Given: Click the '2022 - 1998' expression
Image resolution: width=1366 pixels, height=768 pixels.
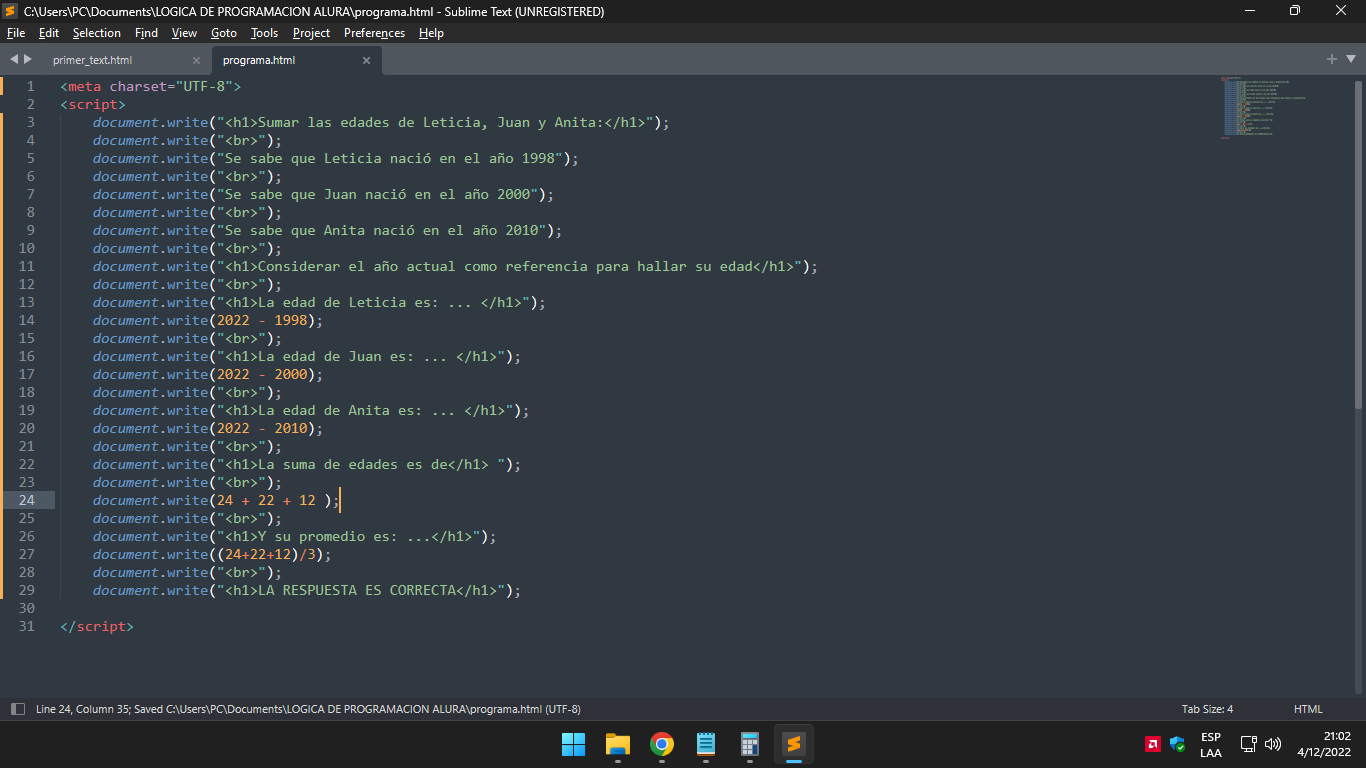Looking at the screenshot, I should pyautogui.click(x=262, y=320).
